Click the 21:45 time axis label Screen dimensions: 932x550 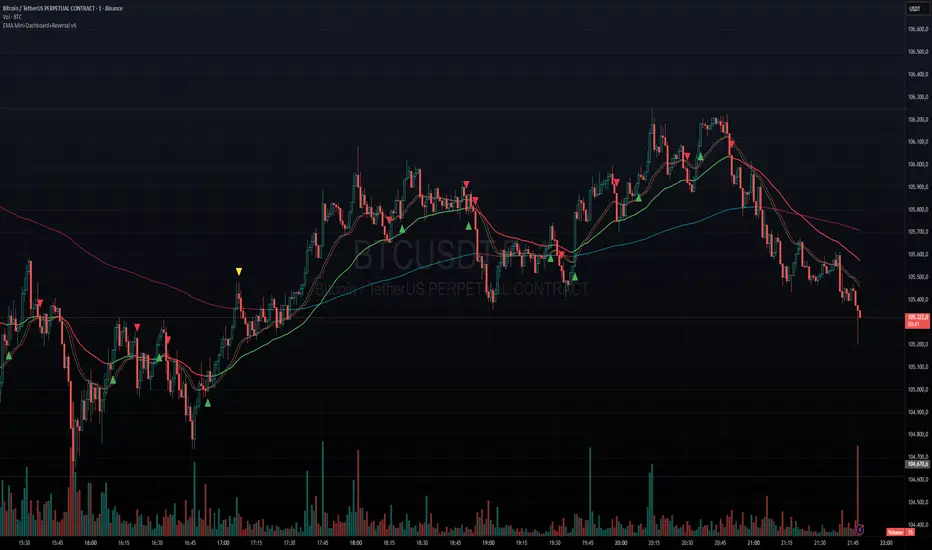click(x=852, y=543)
